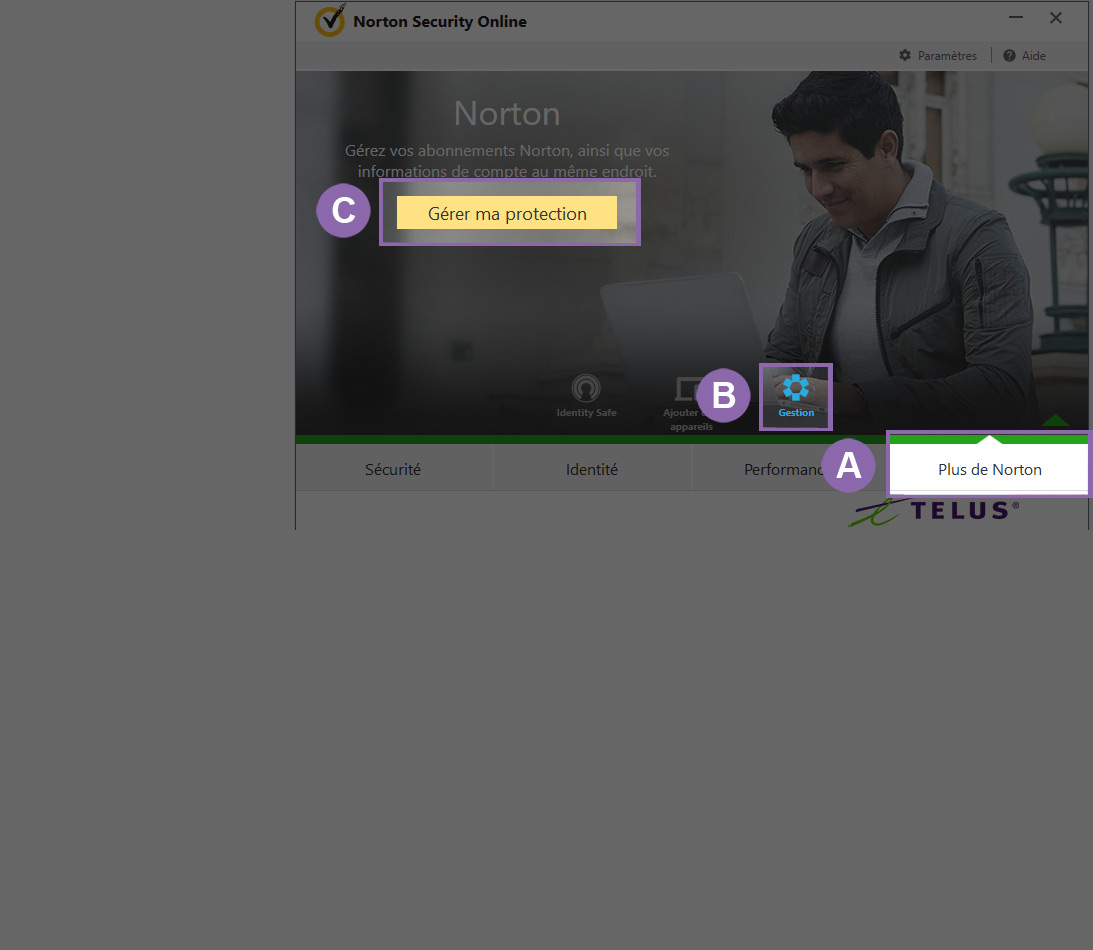
Task: Open Paramètres settings
Action: click(x=938, y=56)
